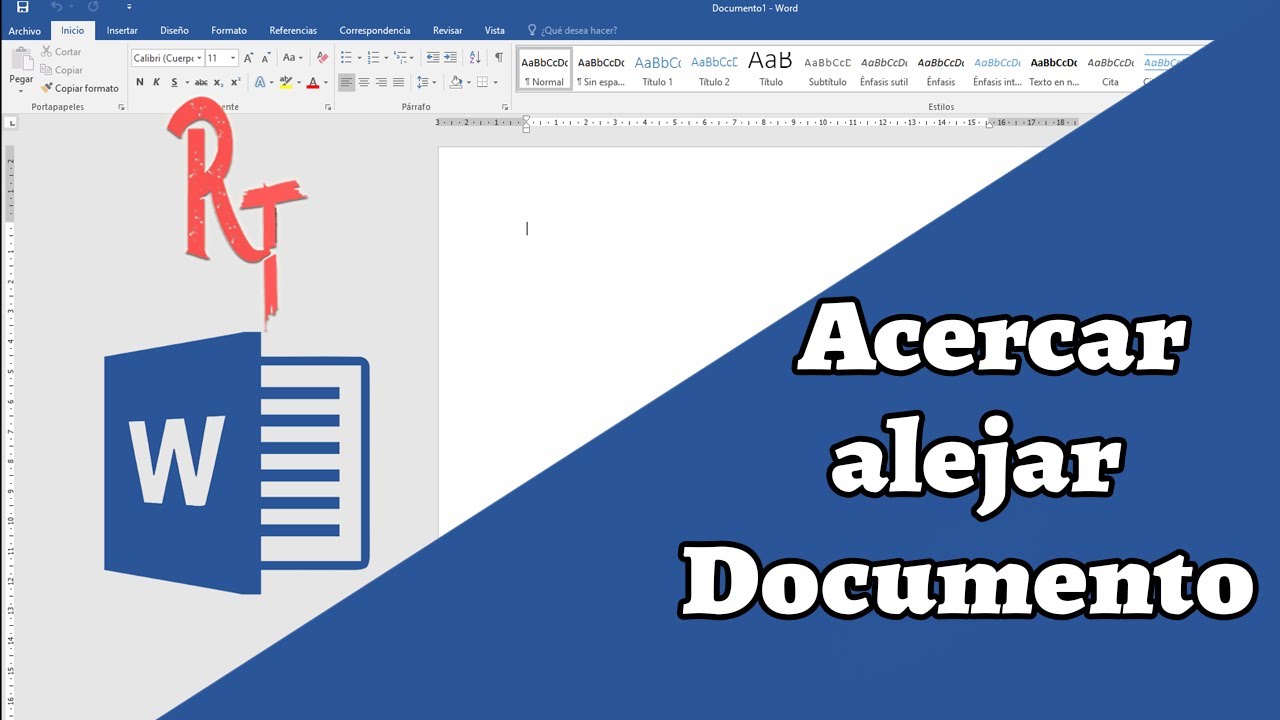Viewport: 1280px width, 720px height.
Task: Activate Copiar formato brush
Action: (80, 88)
